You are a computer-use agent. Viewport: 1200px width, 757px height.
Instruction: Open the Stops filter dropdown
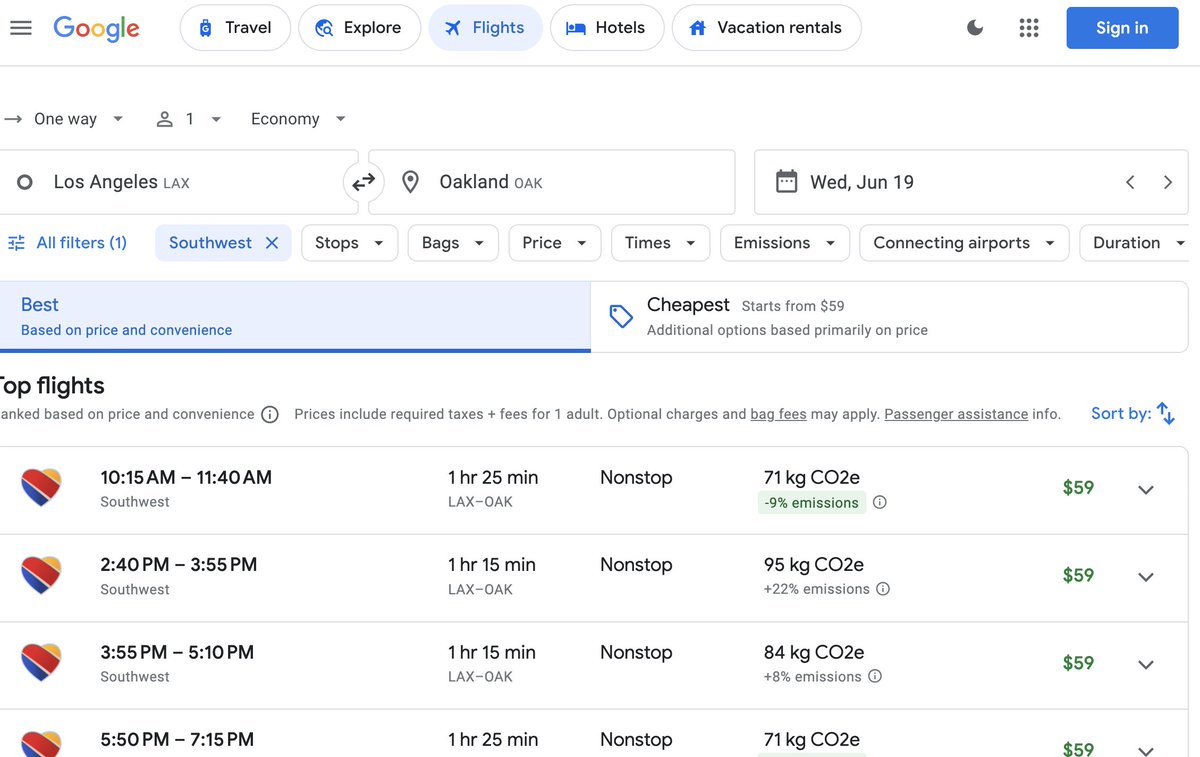(x=349, y=243)
